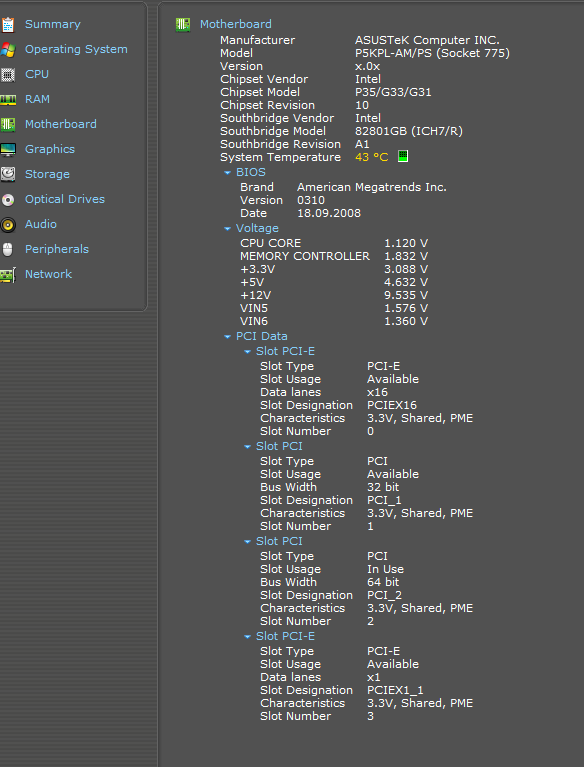Image resolution: width=584 pixels, height=767 pixels.
Task: Open the Optical Drives section link
Action: [x=65, y=199]
